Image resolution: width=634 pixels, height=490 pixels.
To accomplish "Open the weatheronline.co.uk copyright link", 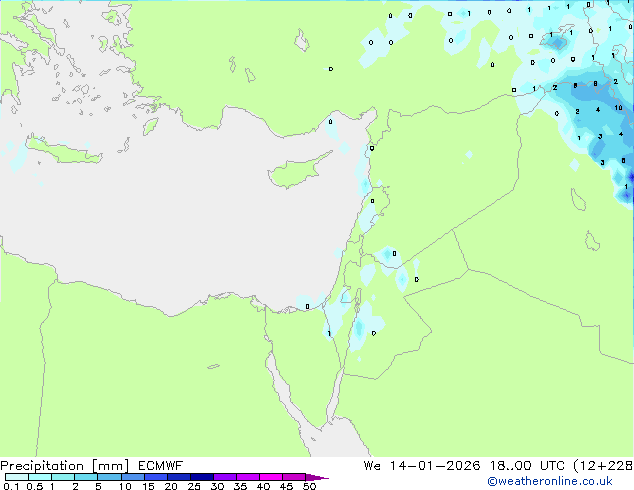I will (x=549, y=481).
